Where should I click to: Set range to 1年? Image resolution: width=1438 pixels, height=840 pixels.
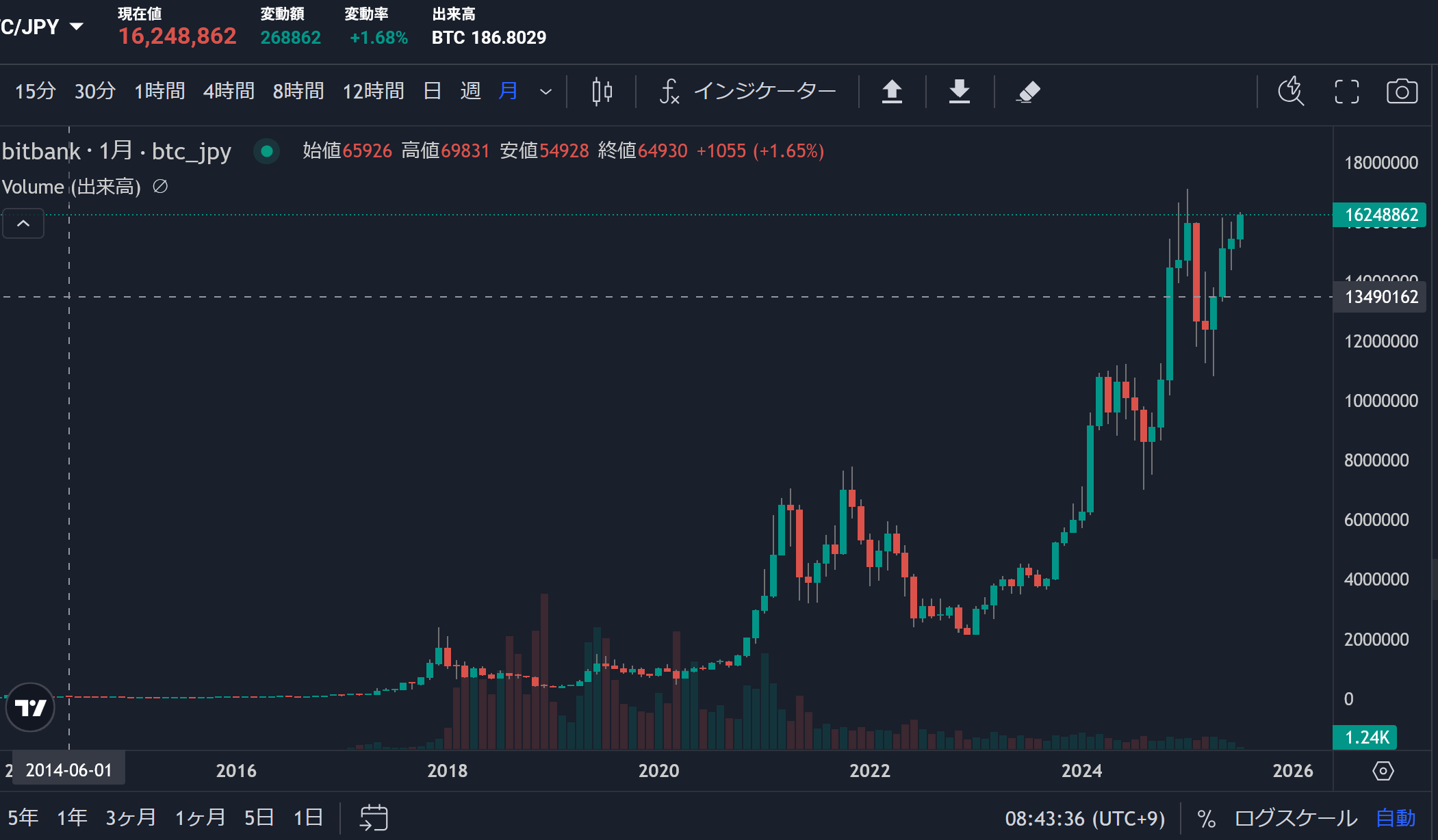[x=72, y=817]
